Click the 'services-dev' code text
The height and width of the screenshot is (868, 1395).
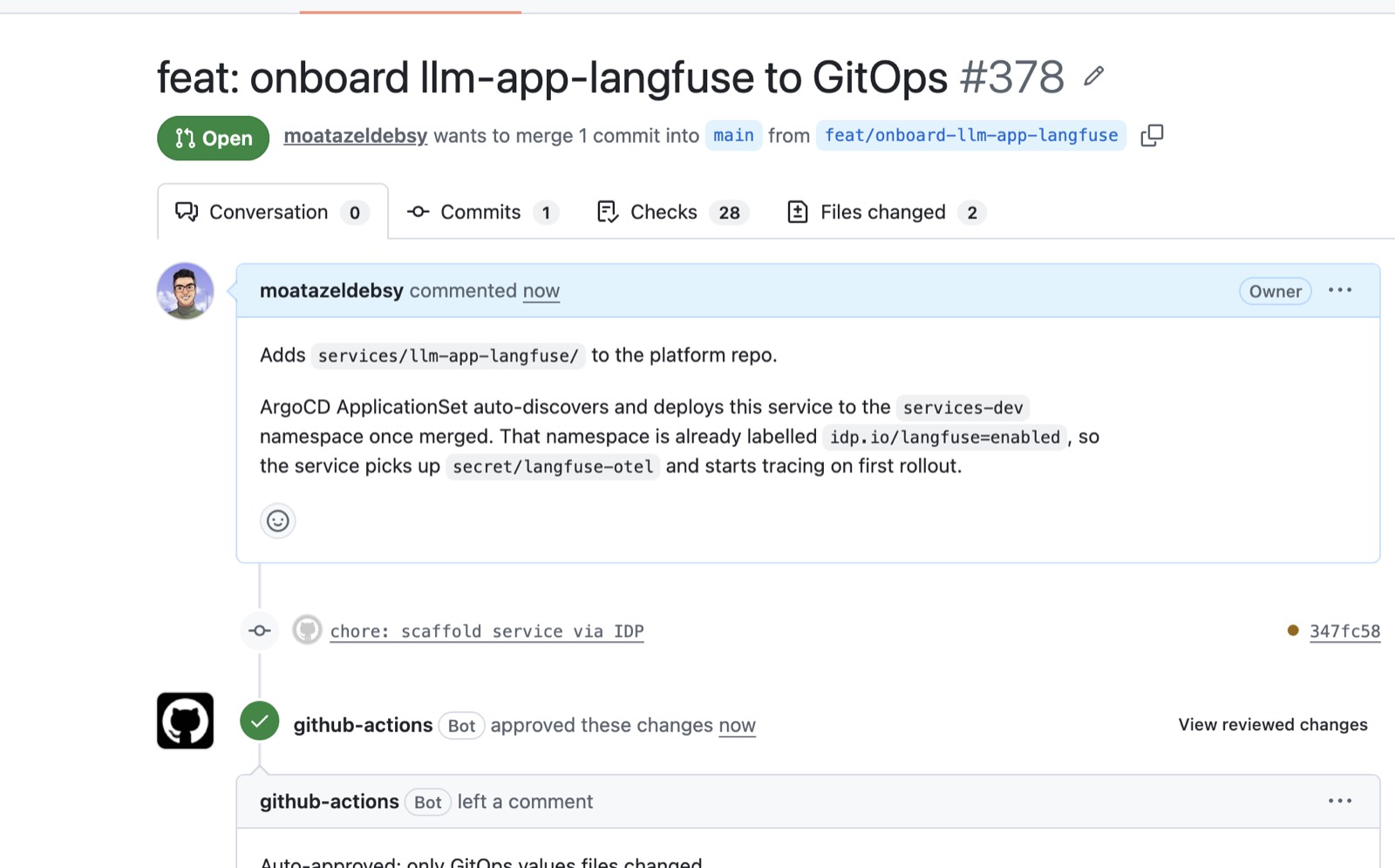[x=963, y=408]
